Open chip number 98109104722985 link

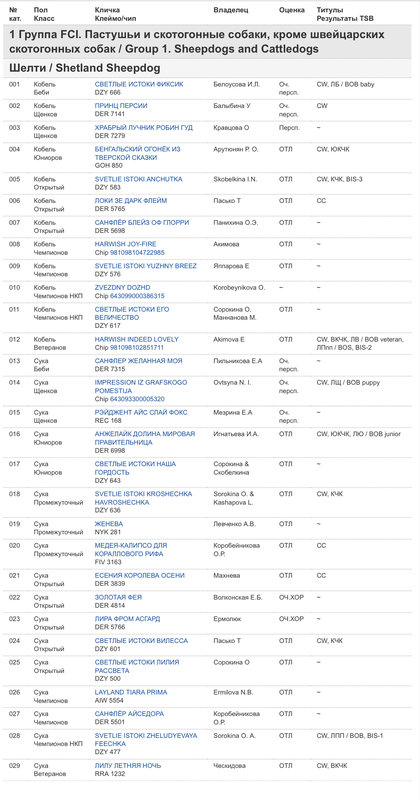click(x=137, y=253)
